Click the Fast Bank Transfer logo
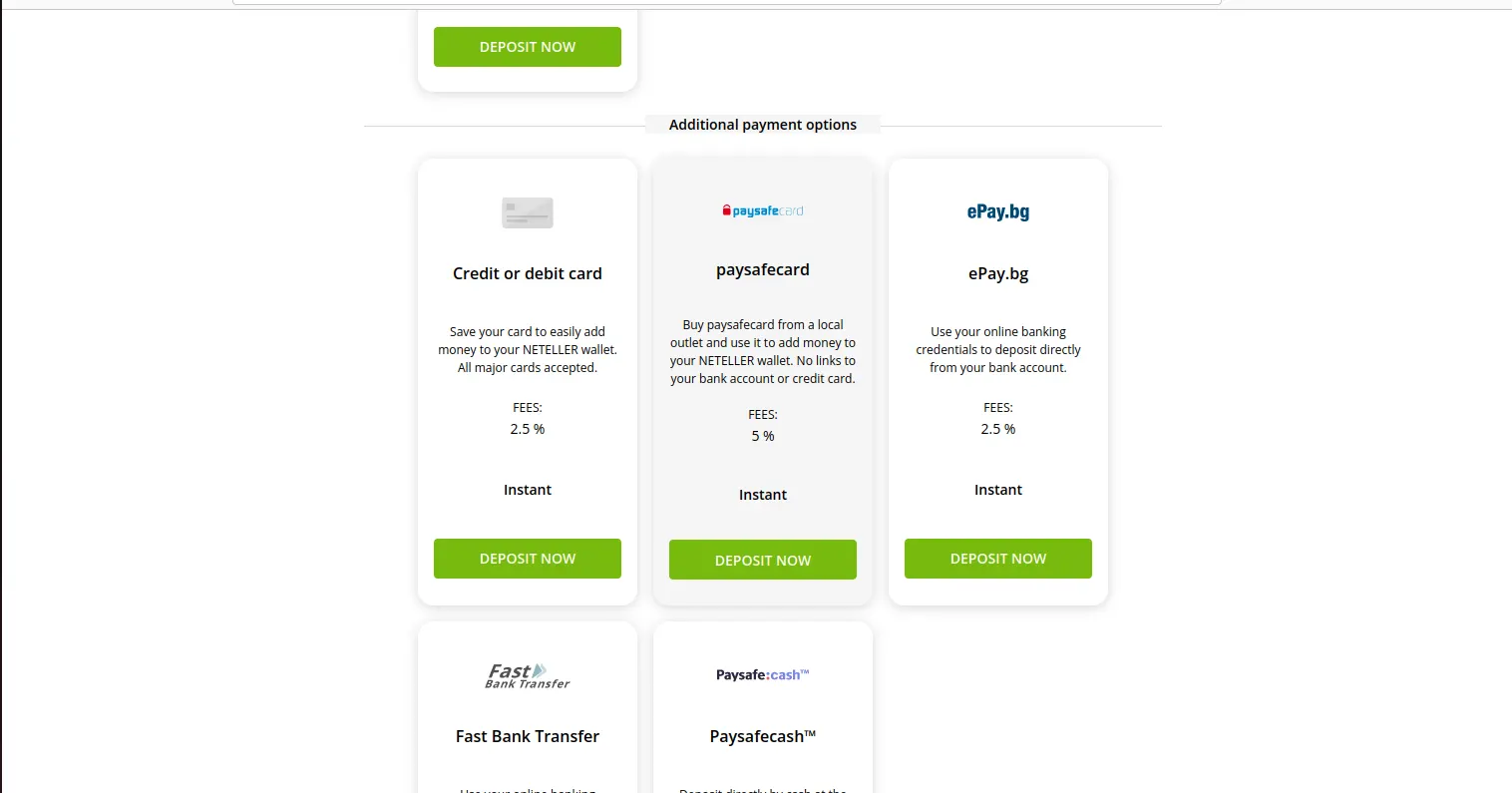 [528, 676]
